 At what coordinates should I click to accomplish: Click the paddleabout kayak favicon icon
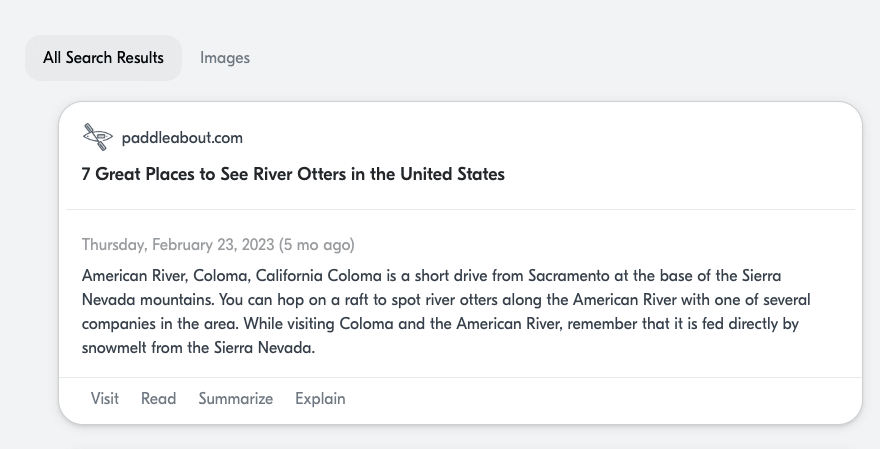click(x=98, y=137)
